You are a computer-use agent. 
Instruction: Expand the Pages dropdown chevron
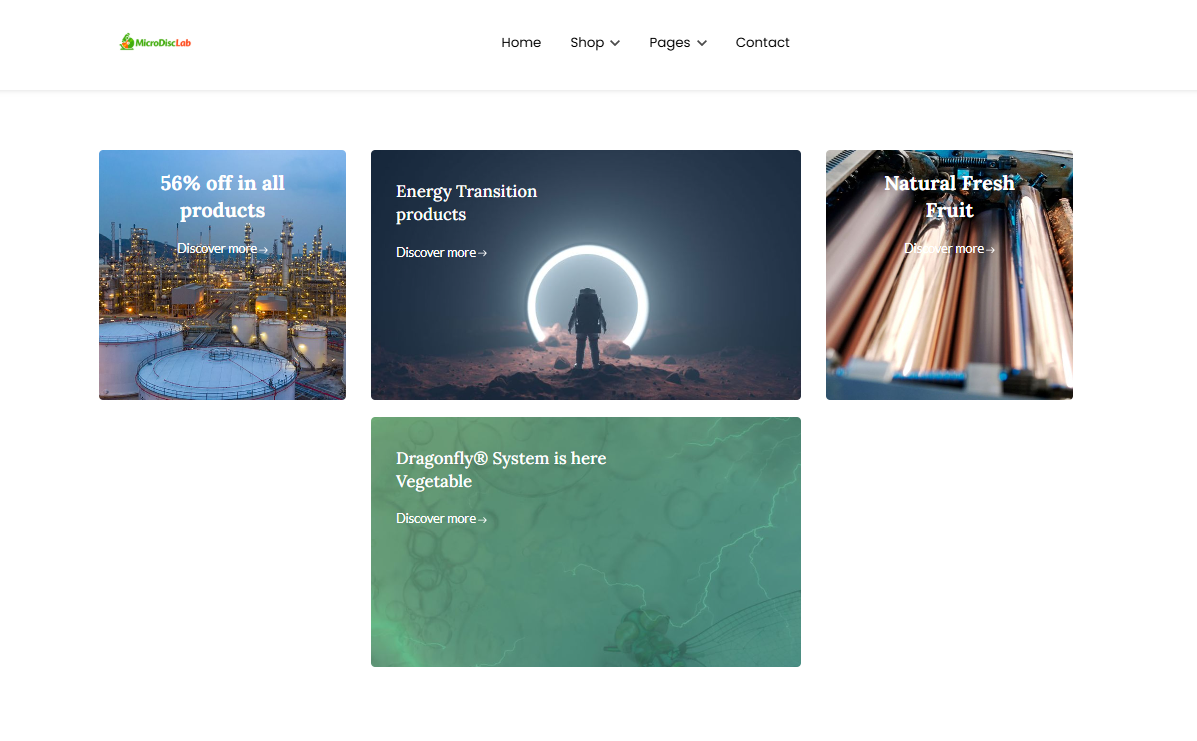click(702, 43)
